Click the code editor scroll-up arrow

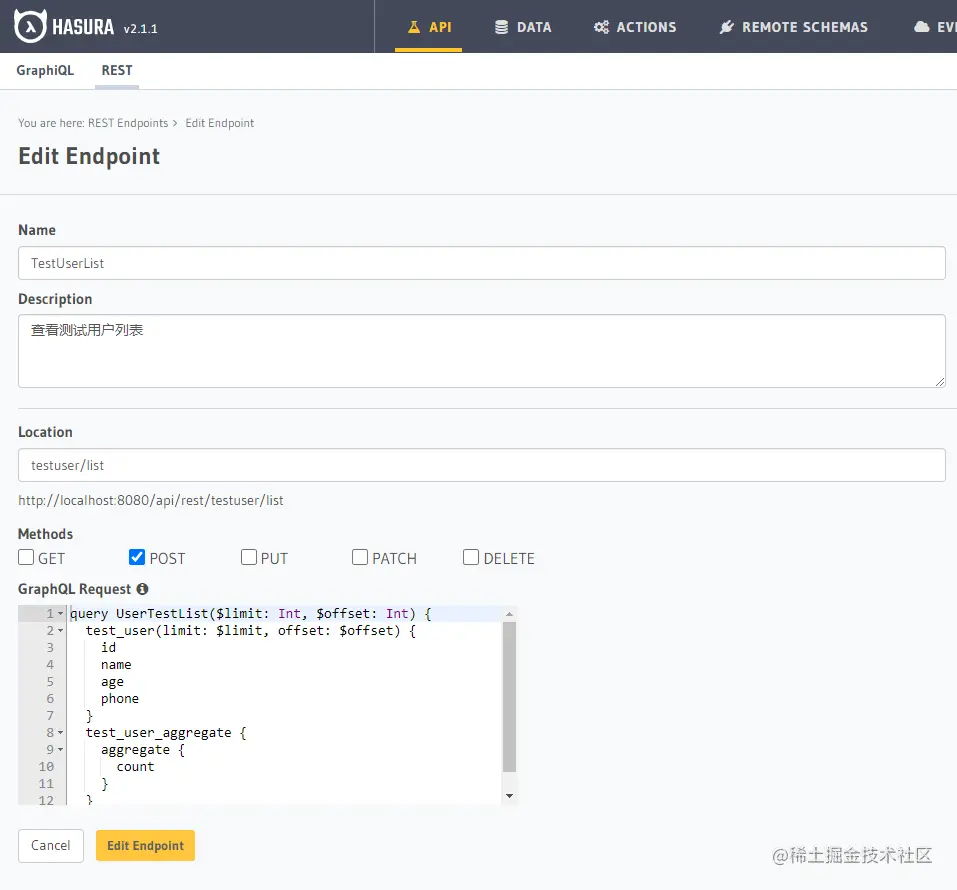click(x=509, y=614)
